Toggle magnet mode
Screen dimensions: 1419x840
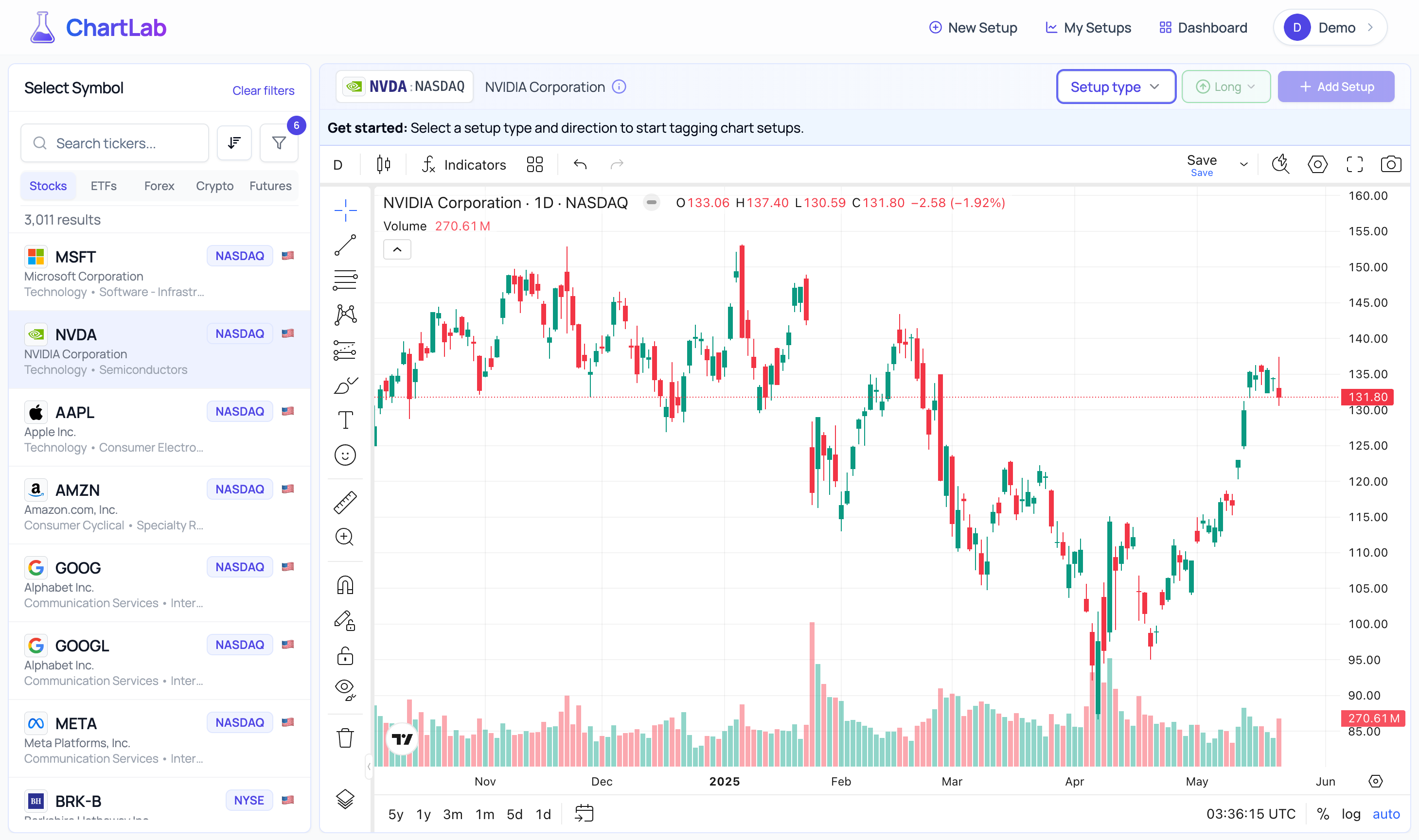click(x=345, y=585)
